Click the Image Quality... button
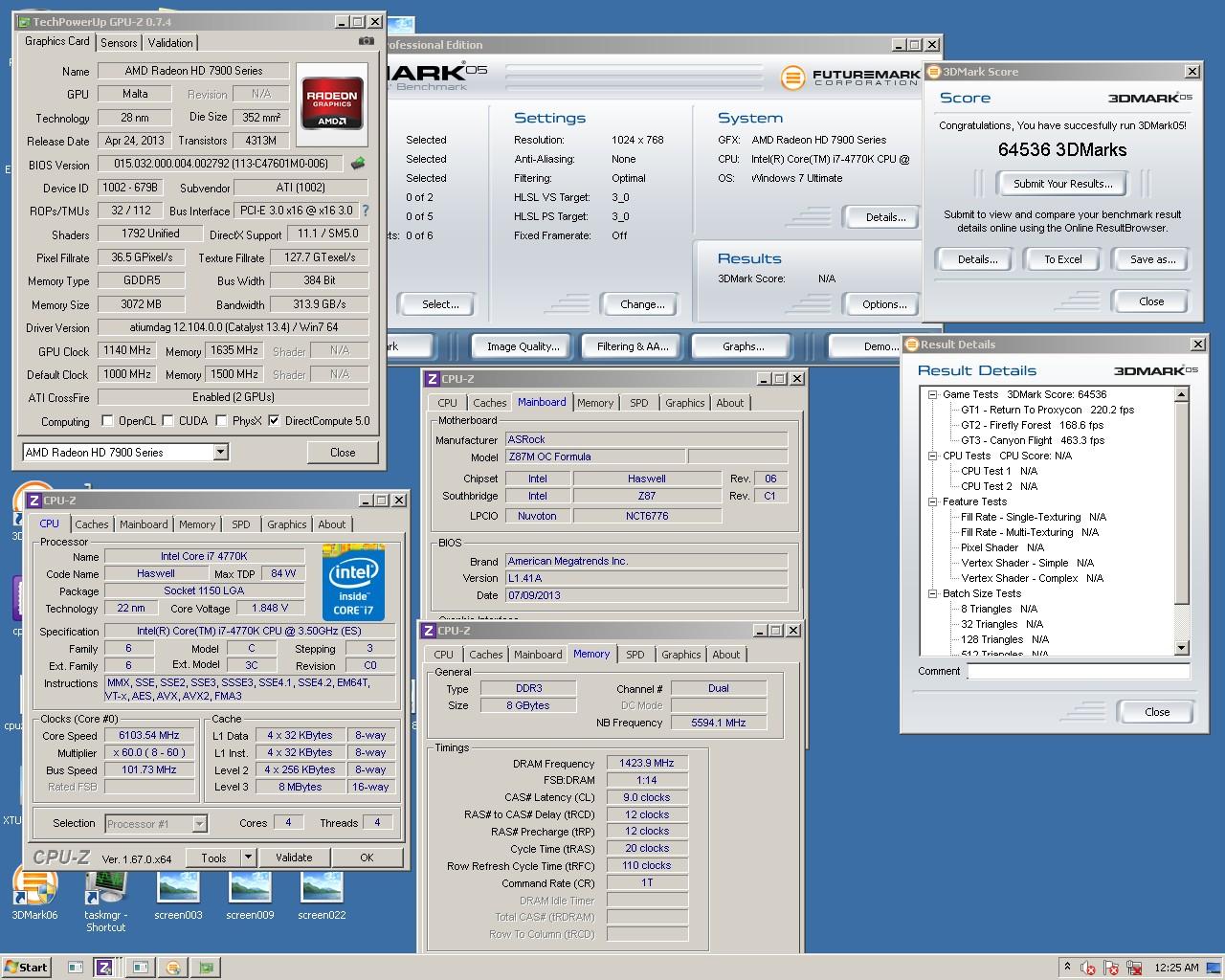Viewport: 1225px width, 980px height. click(x=523, y=346)
